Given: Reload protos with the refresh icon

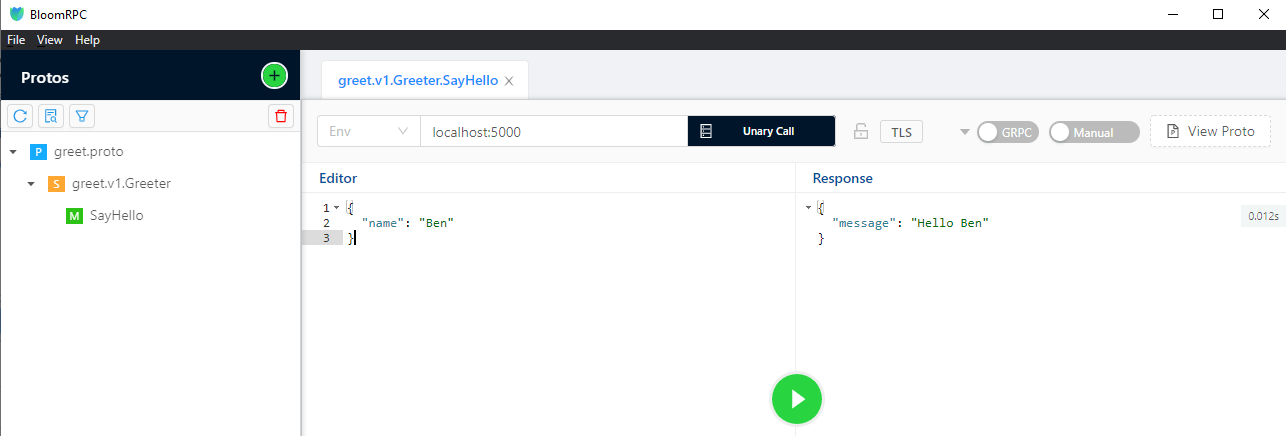Looking at the screenshot, I should (x=19, y=116).
